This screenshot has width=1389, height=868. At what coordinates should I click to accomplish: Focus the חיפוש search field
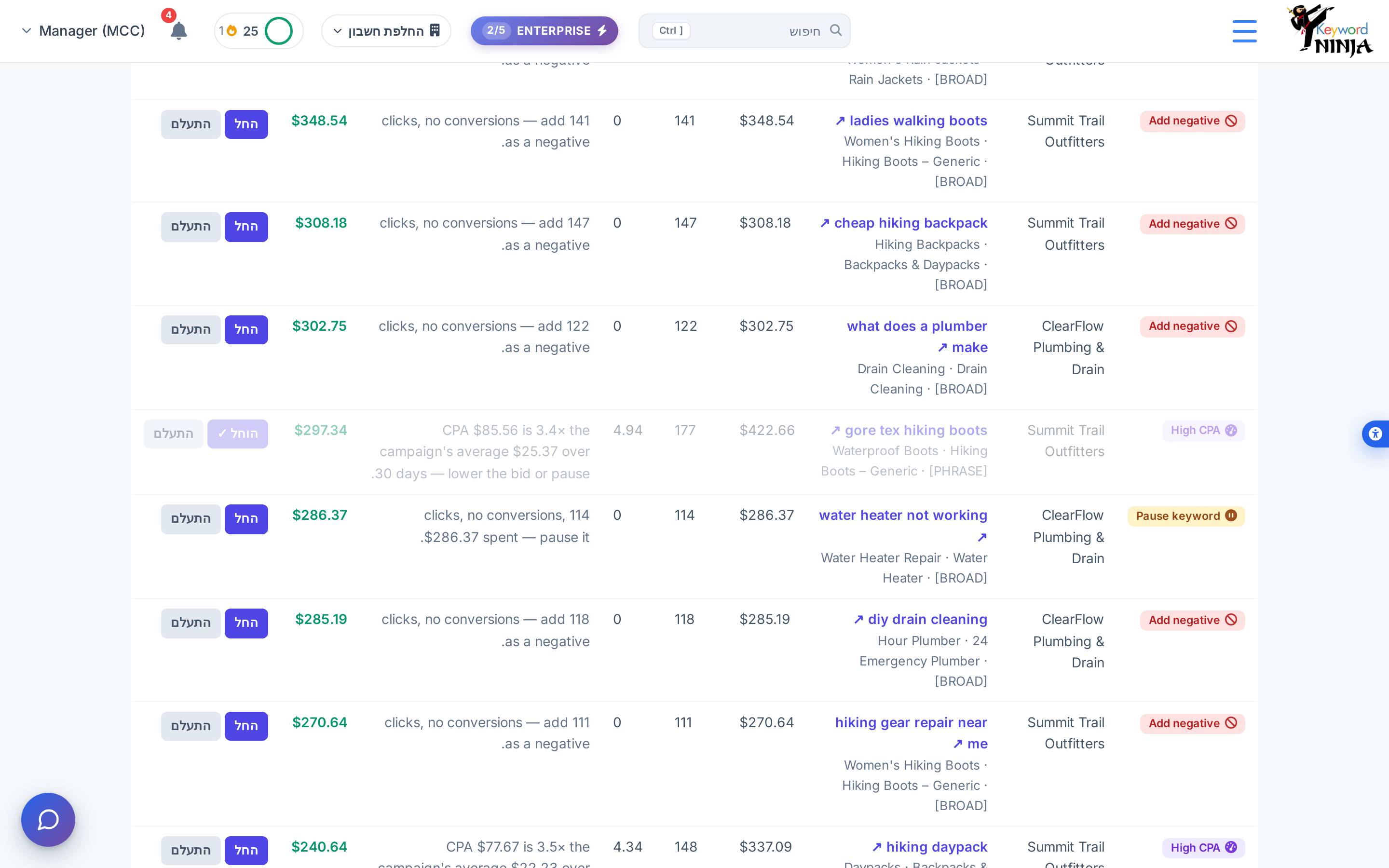(745, 30)
